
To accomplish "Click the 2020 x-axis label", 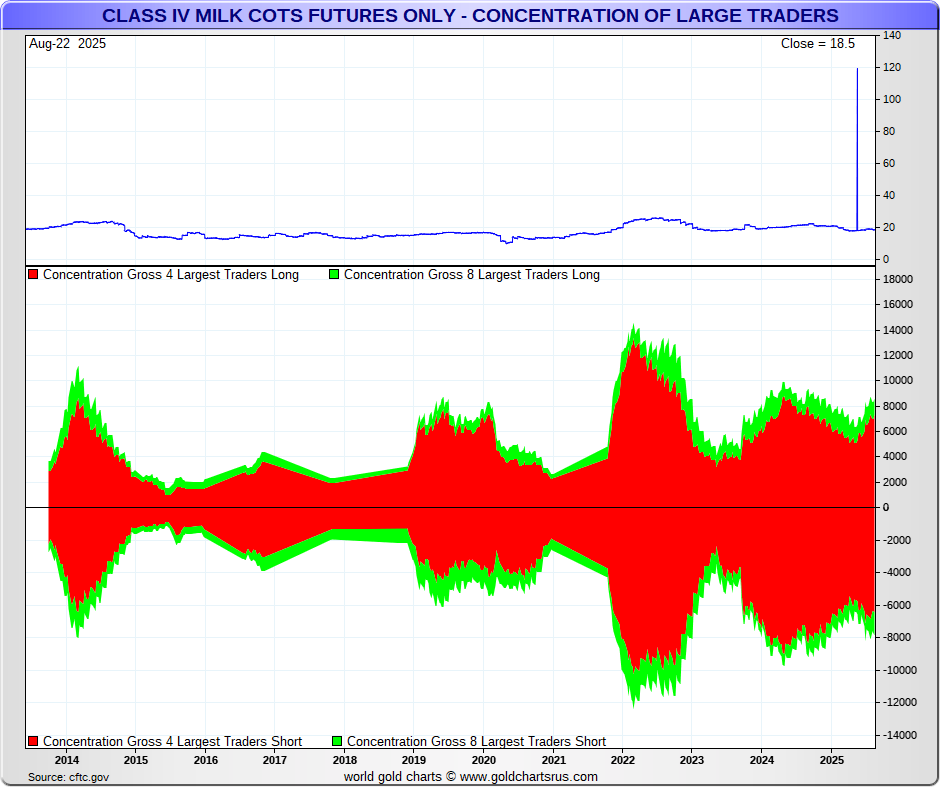I will click(484, 760).
